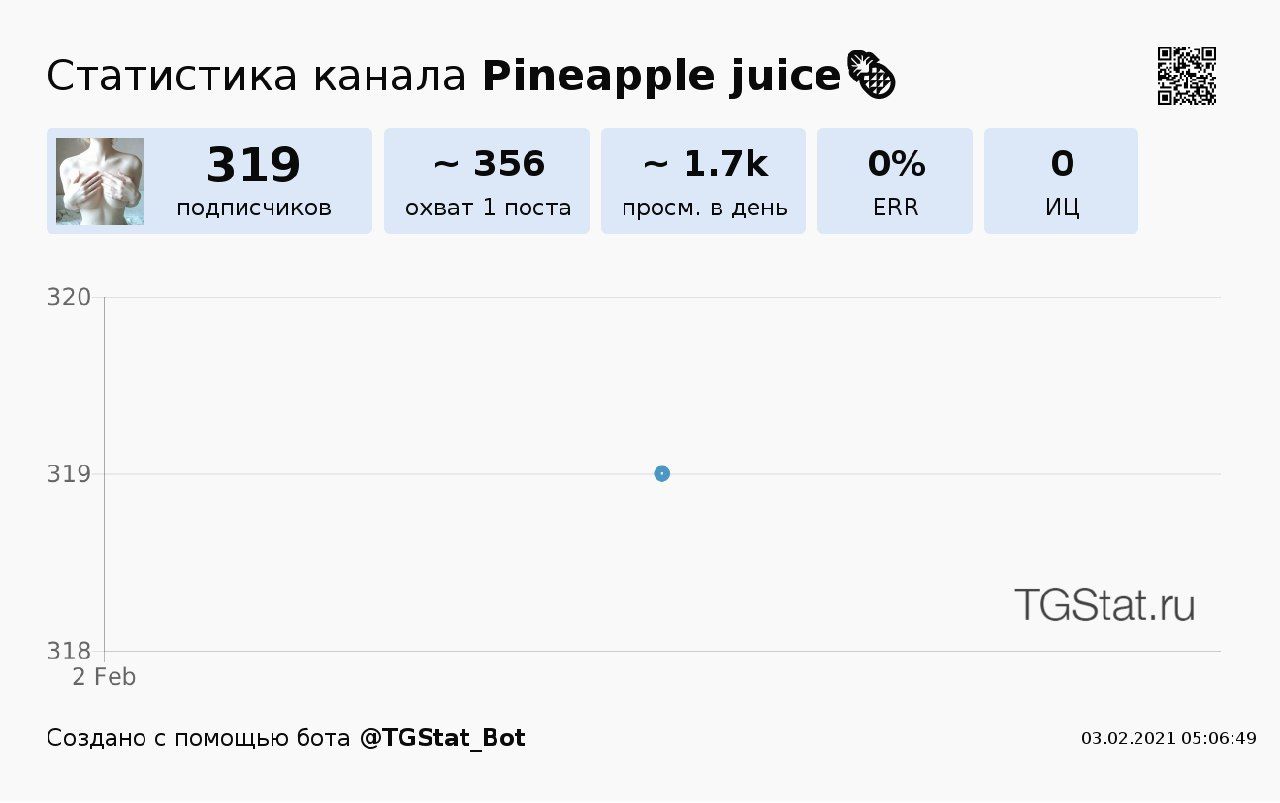The image size is (1280, 803).
Task: Click the 318 y-axis label
Action: click(69, 651)
